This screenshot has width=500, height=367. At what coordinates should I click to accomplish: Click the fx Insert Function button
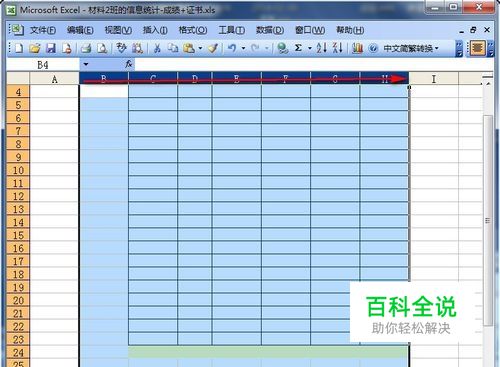pos(129,64)
